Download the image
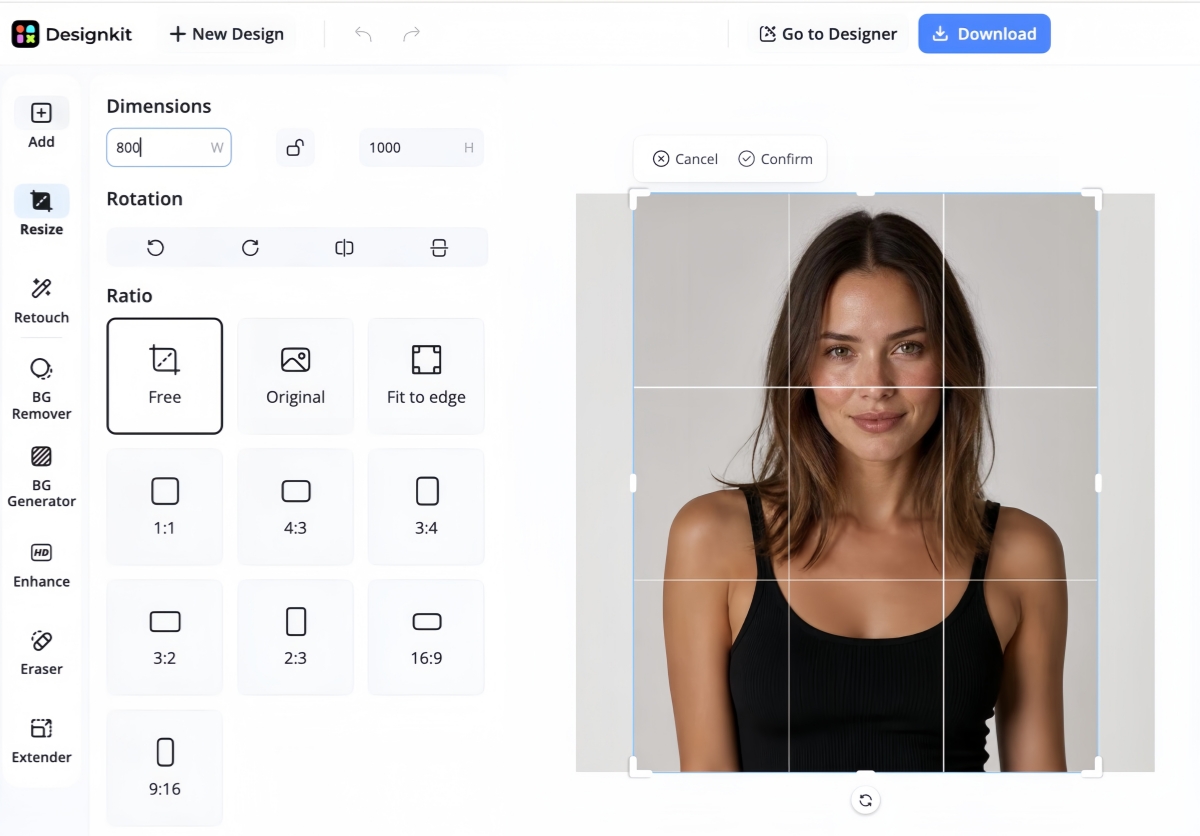1200x836 pixels. tap(984, 34)
